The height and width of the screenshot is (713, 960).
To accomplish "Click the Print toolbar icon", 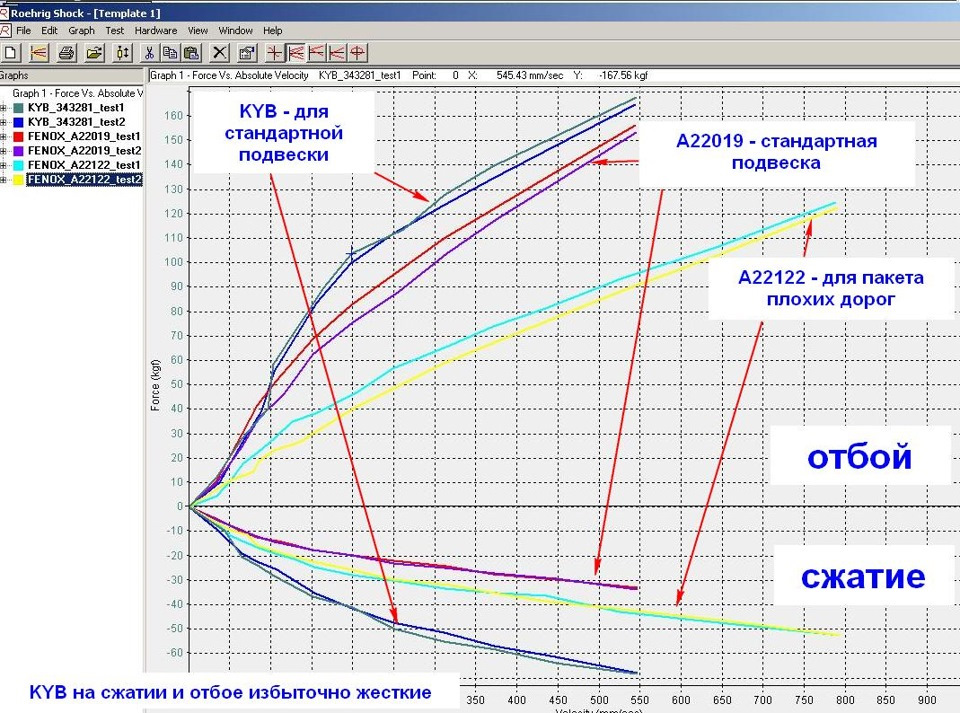I will [67, 53].
